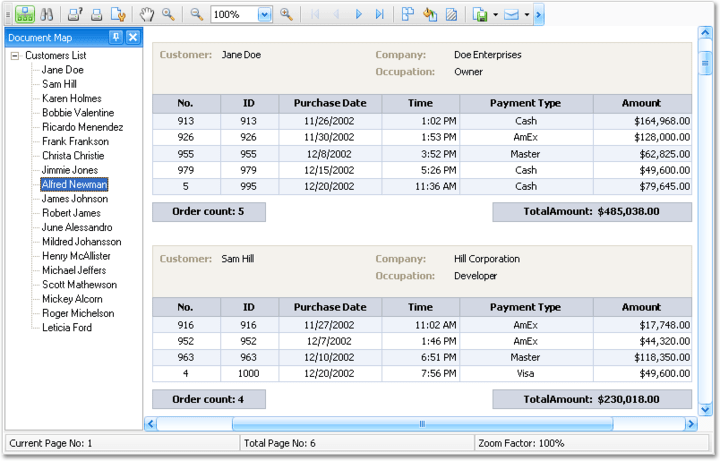Click the Zoom Out magnifier icon
Viewport: 720px width, 461px height.
pos(197,15)
